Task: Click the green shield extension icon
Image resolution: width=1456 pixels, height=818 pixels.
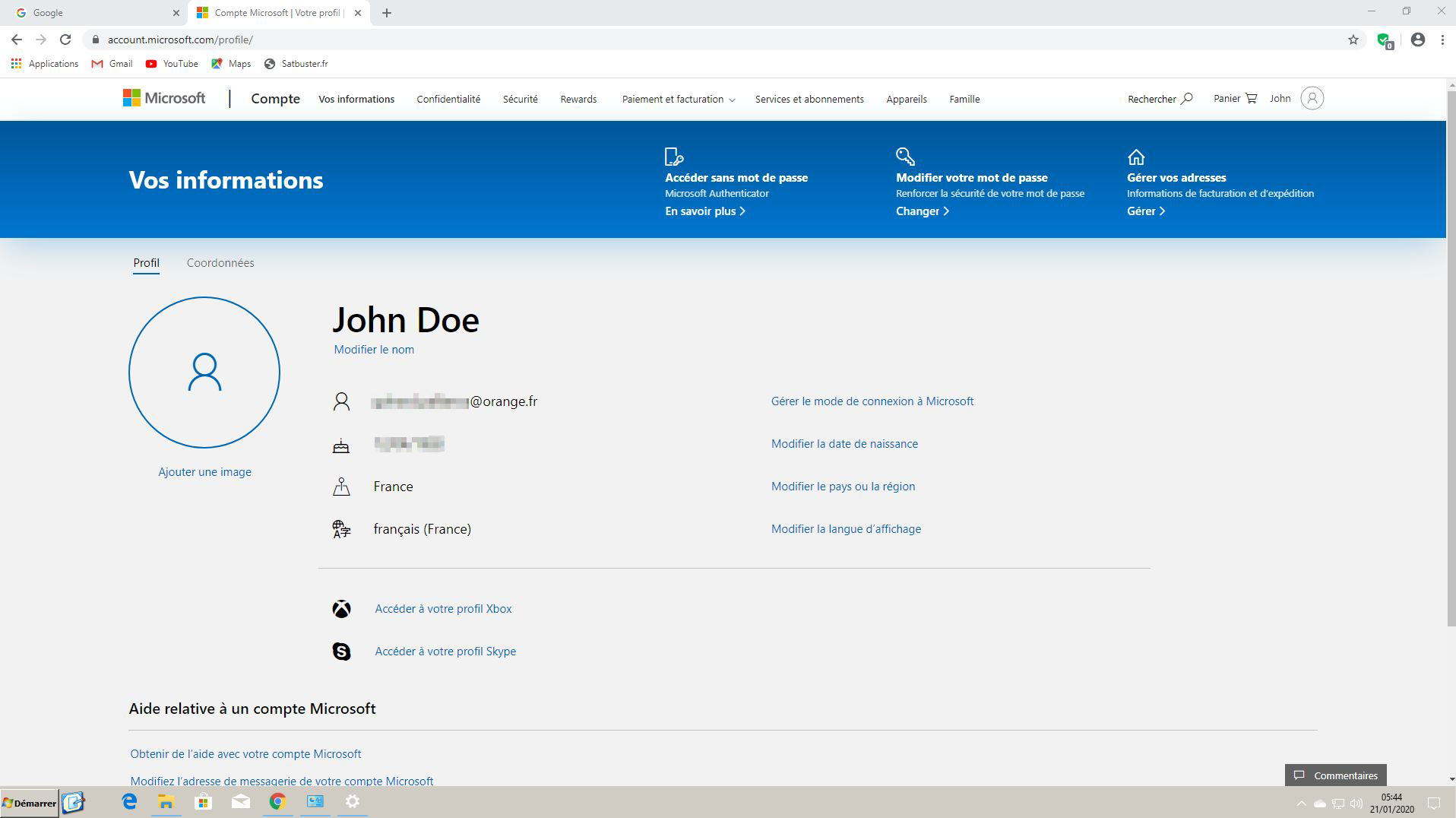Action: click(1385, 40)
